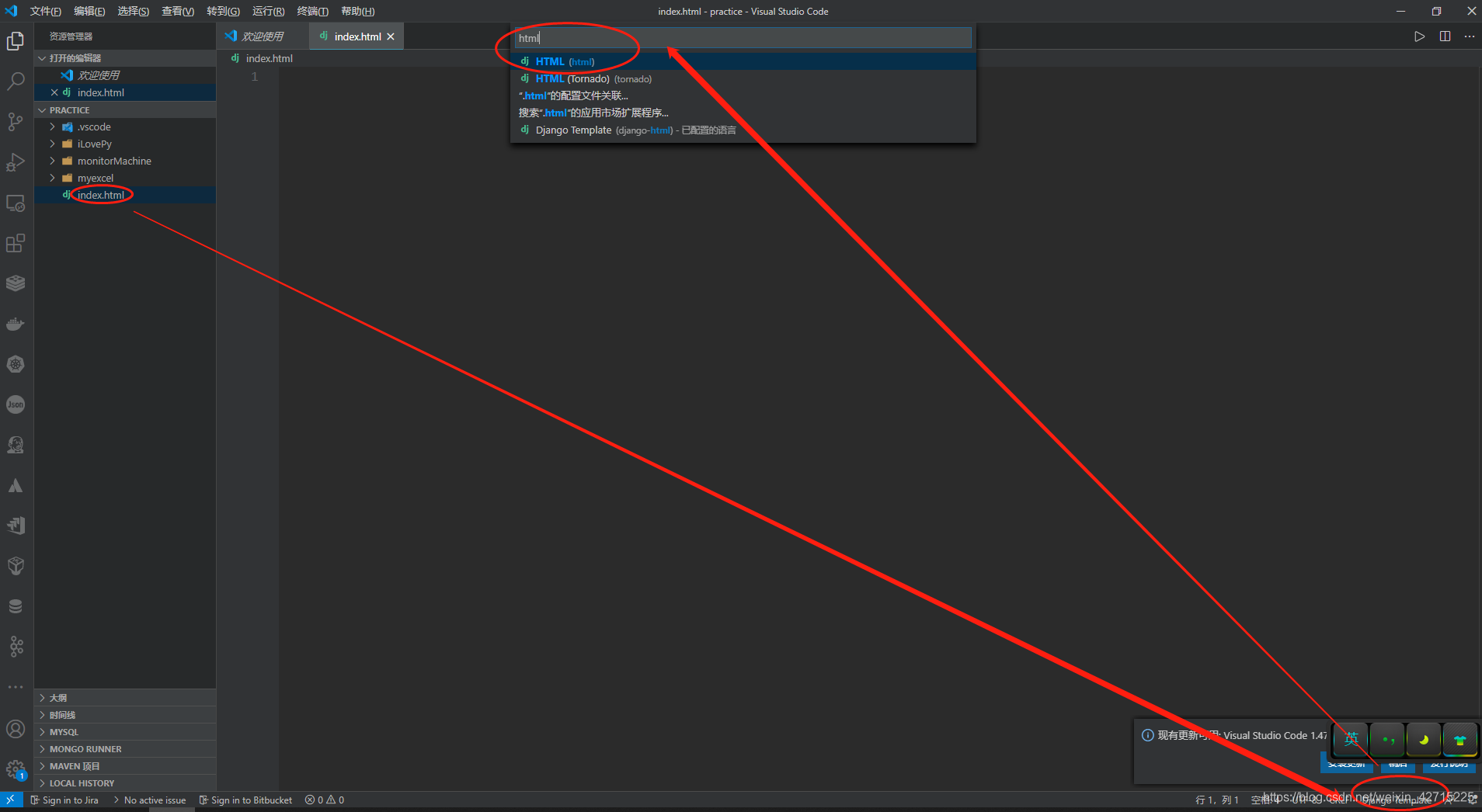Open the Run and Debug view
The height and width of the screenshot is (812, 1482).
tap(16, 162)
